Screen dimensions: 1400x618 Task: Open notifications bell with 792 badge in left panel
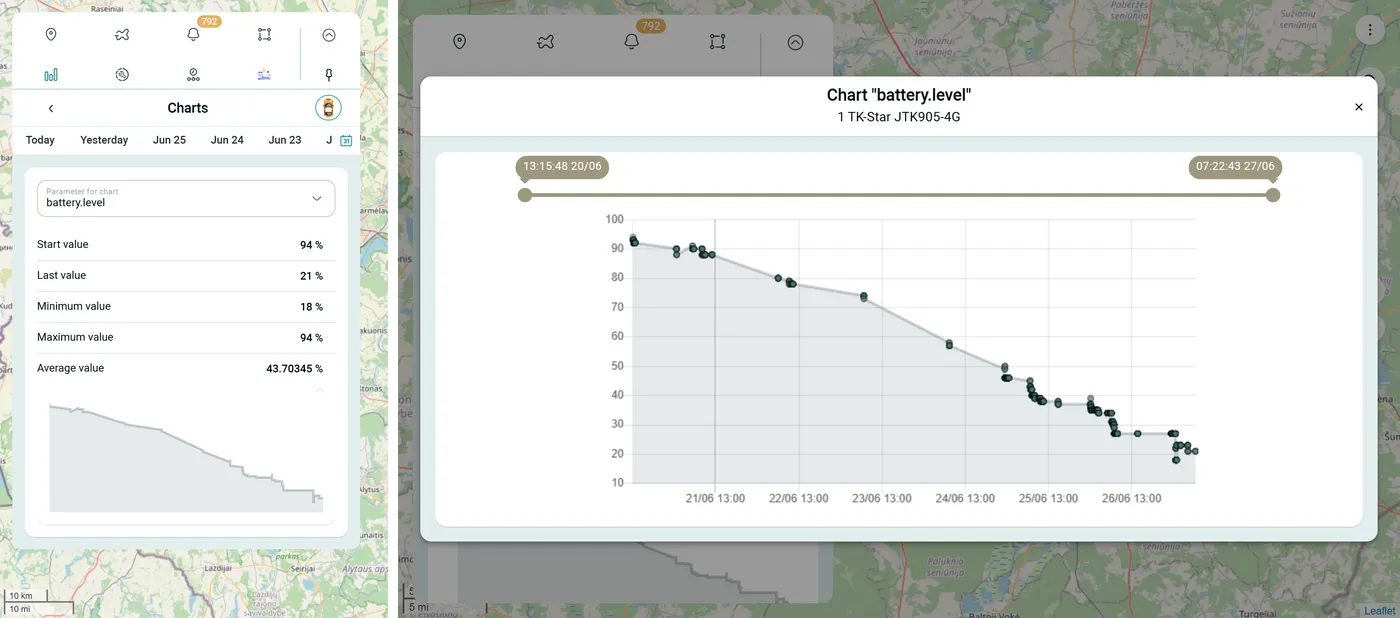click(x=193, y=35)
